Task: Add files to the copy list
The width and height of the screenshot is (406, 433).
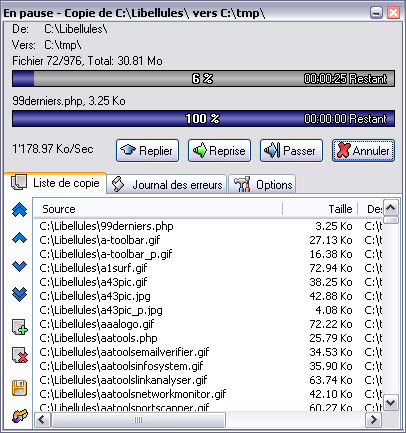Action: (x=20, y=327)
